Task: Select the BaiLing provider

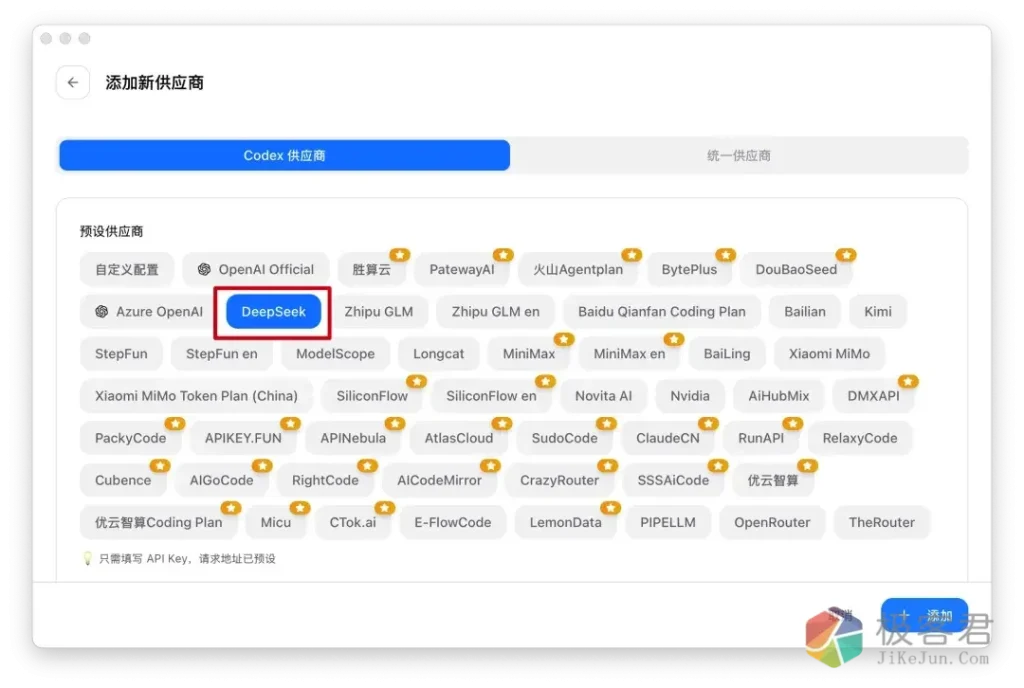Action: pos(726,354)
